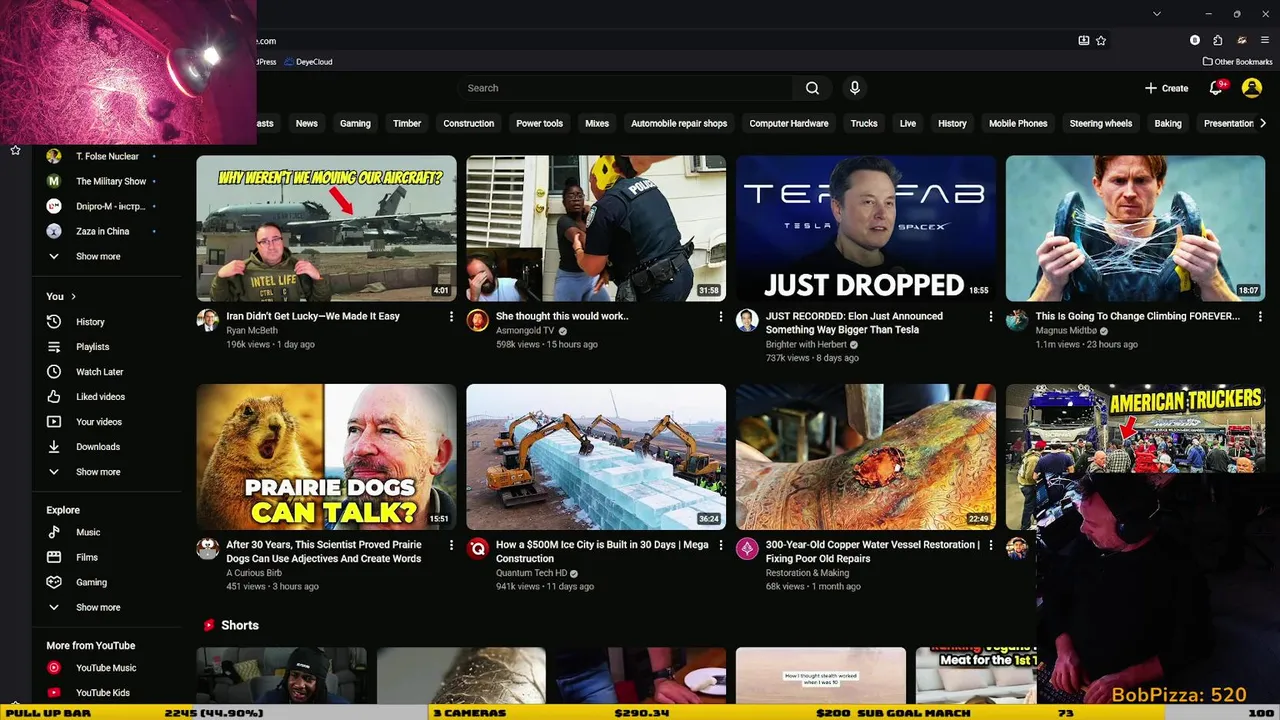Open YouTube Music from the sidebar
Image resolution: width=1280 pixels, height=720 pixels.
click(x=106, y=668)
